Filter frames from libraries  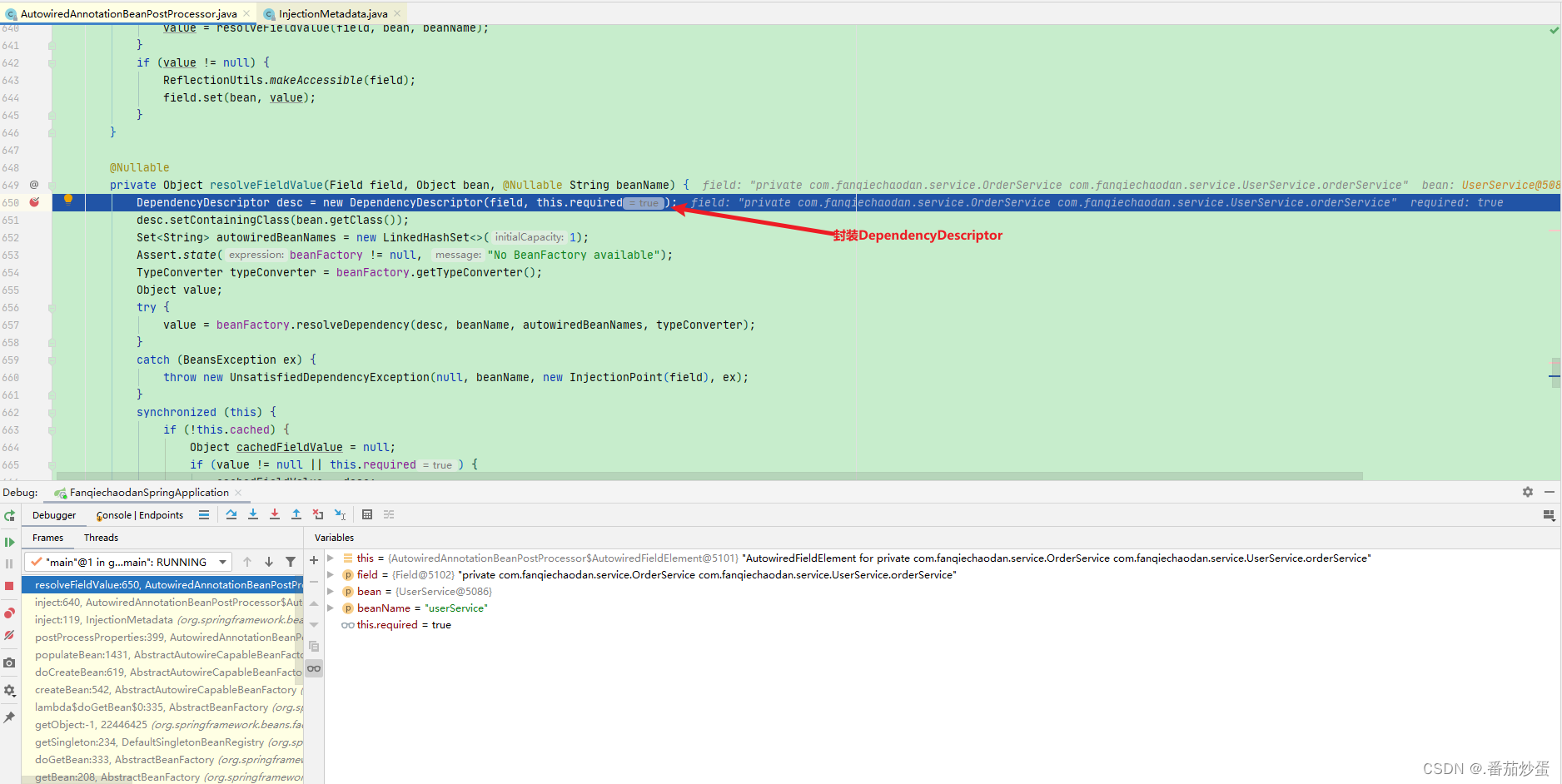(291, 562)
